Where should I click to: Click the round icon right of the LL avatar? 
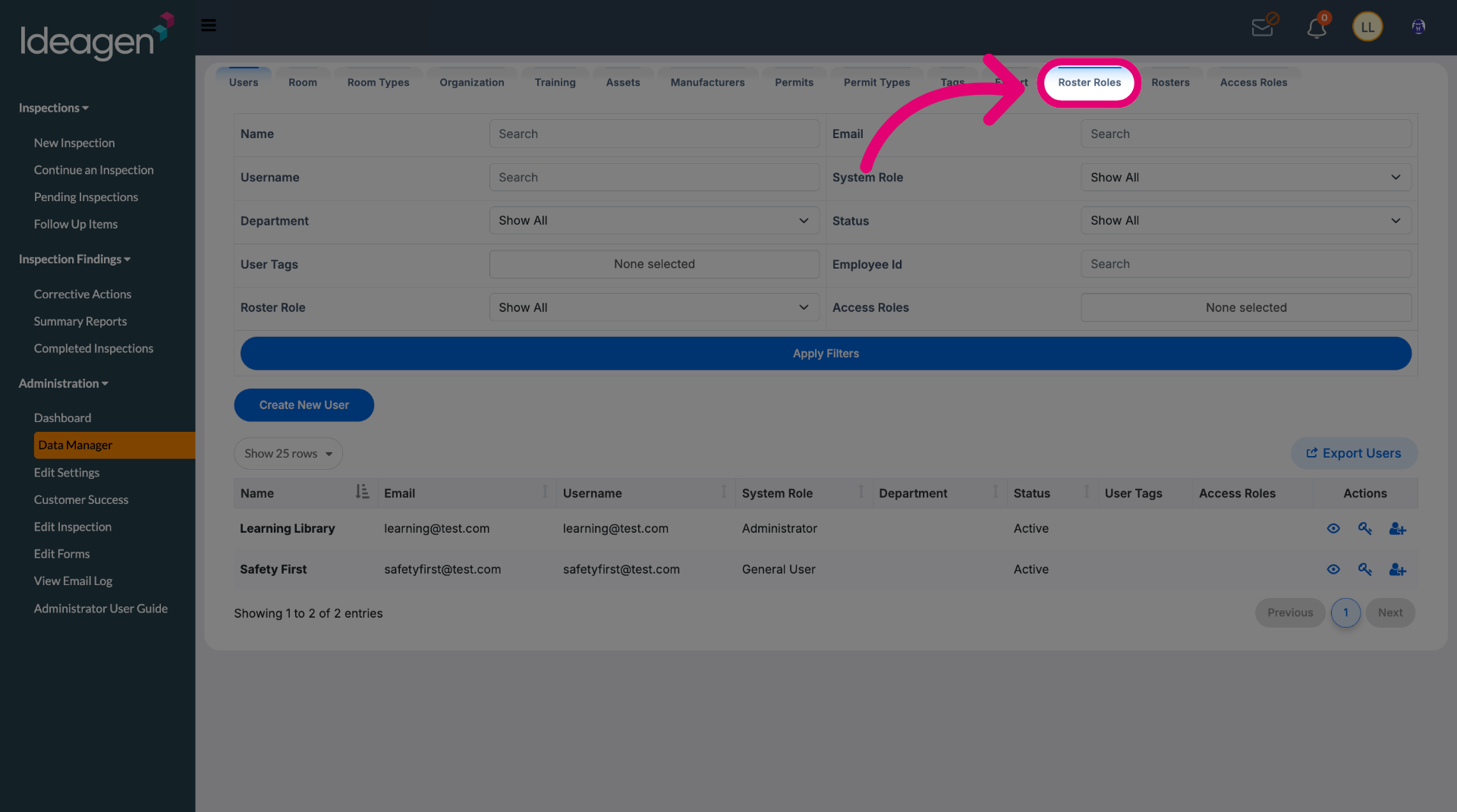pos(1418,27)
